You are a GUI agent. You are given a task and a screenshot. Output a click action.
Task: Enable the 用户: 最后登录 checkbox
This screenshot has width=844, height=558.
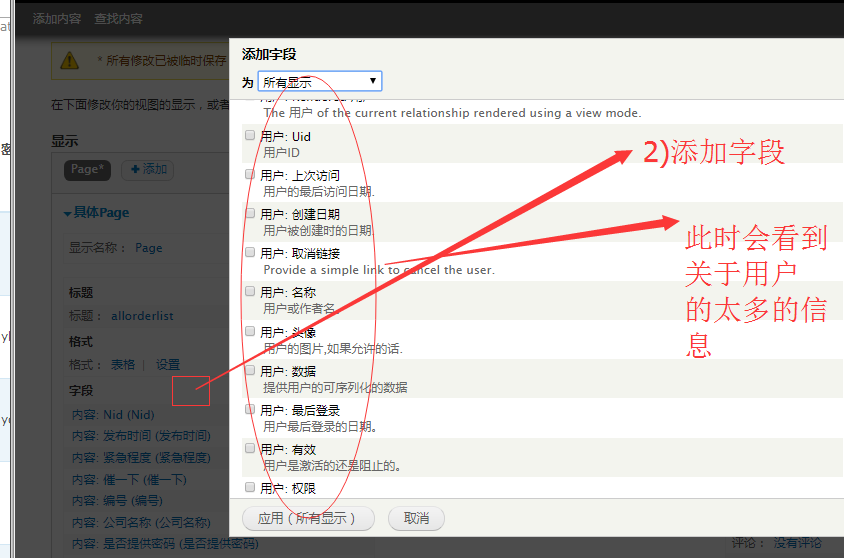click(250, 409)
